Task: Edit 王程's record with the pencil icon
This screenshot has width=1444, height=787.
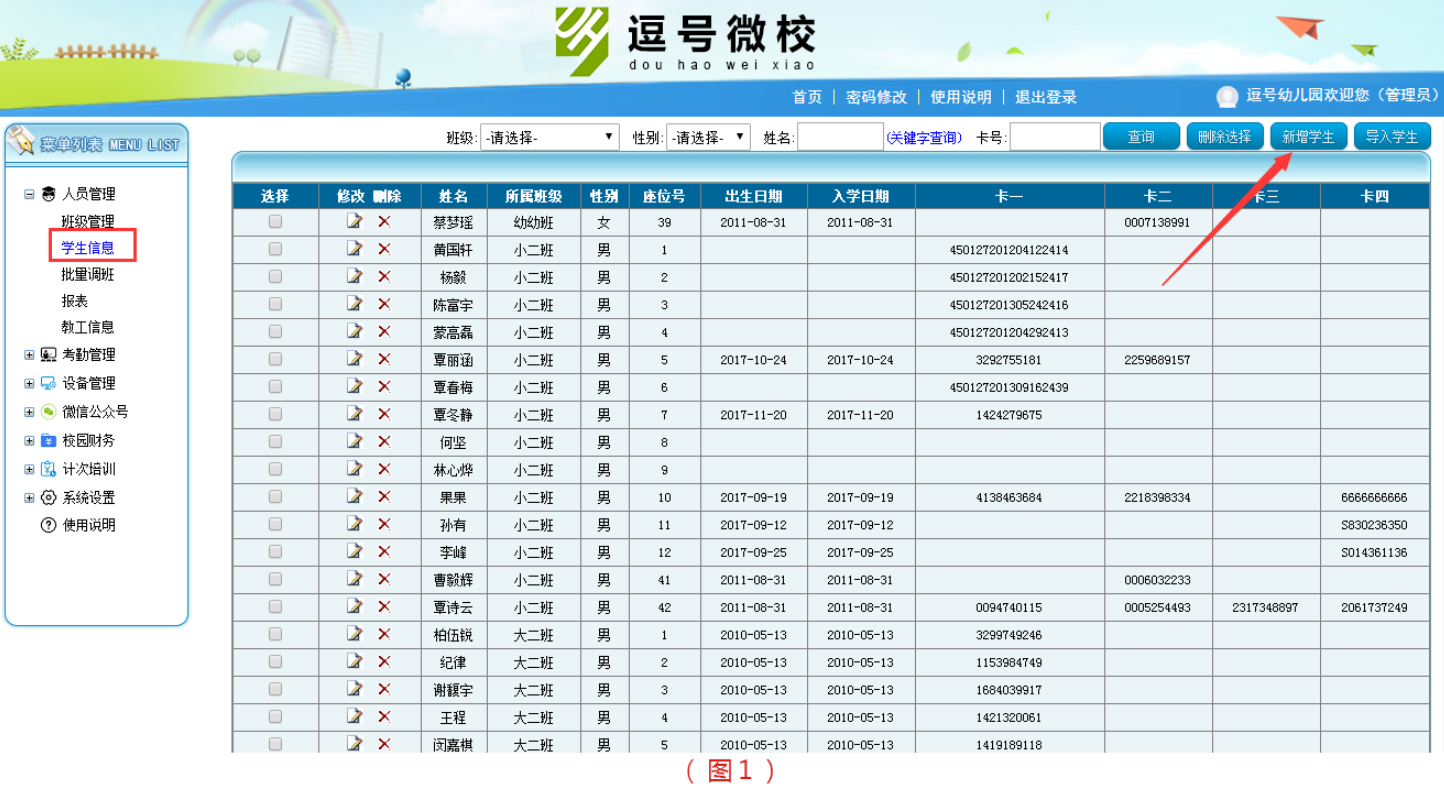Action: [354, 717]
